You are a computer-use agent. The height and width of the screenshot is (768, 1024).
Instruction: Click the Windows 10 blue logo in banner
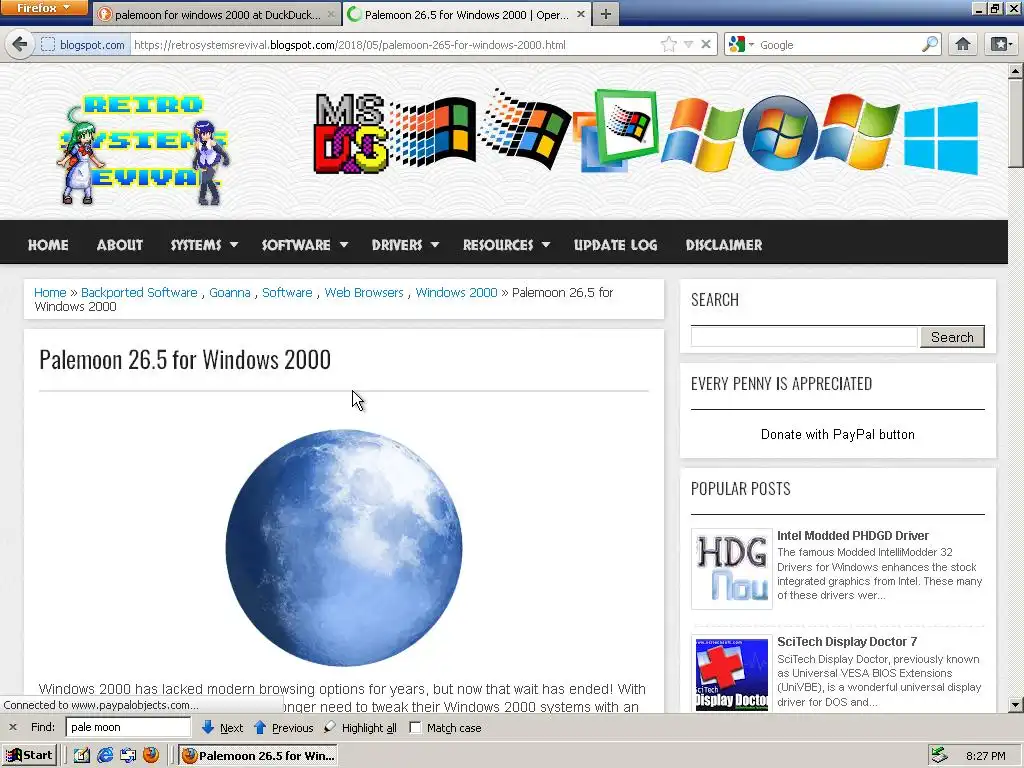click(x=941, y=138)
